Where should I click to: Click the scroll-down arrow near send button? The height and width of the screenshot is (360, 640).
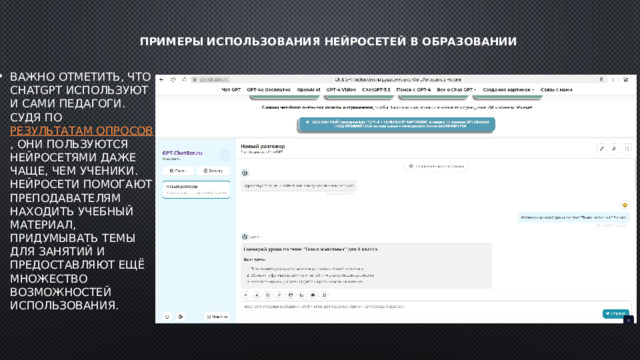(x=629, y=320)
